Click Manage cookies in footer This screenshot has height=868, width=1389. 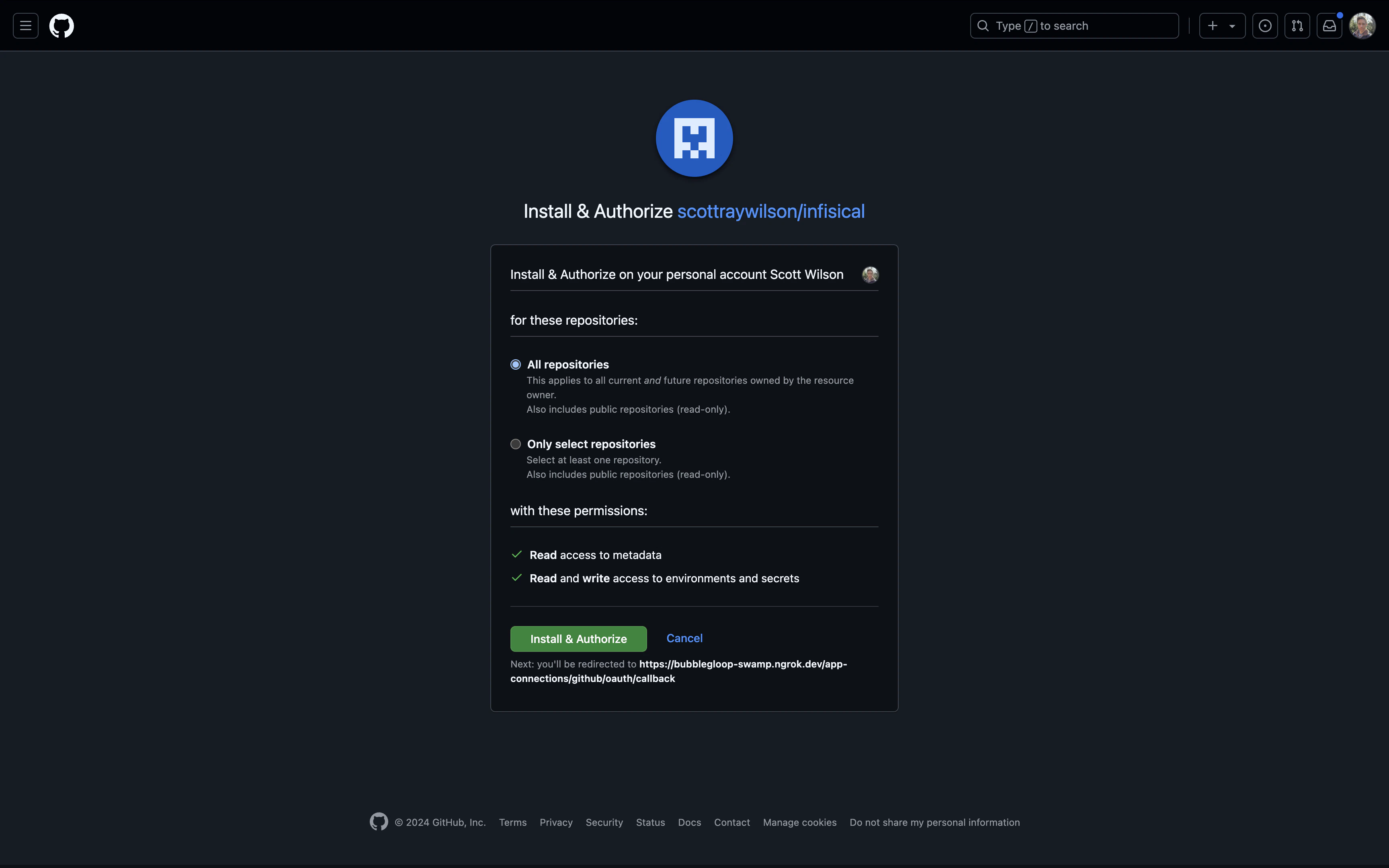click(x=799, y=823)
